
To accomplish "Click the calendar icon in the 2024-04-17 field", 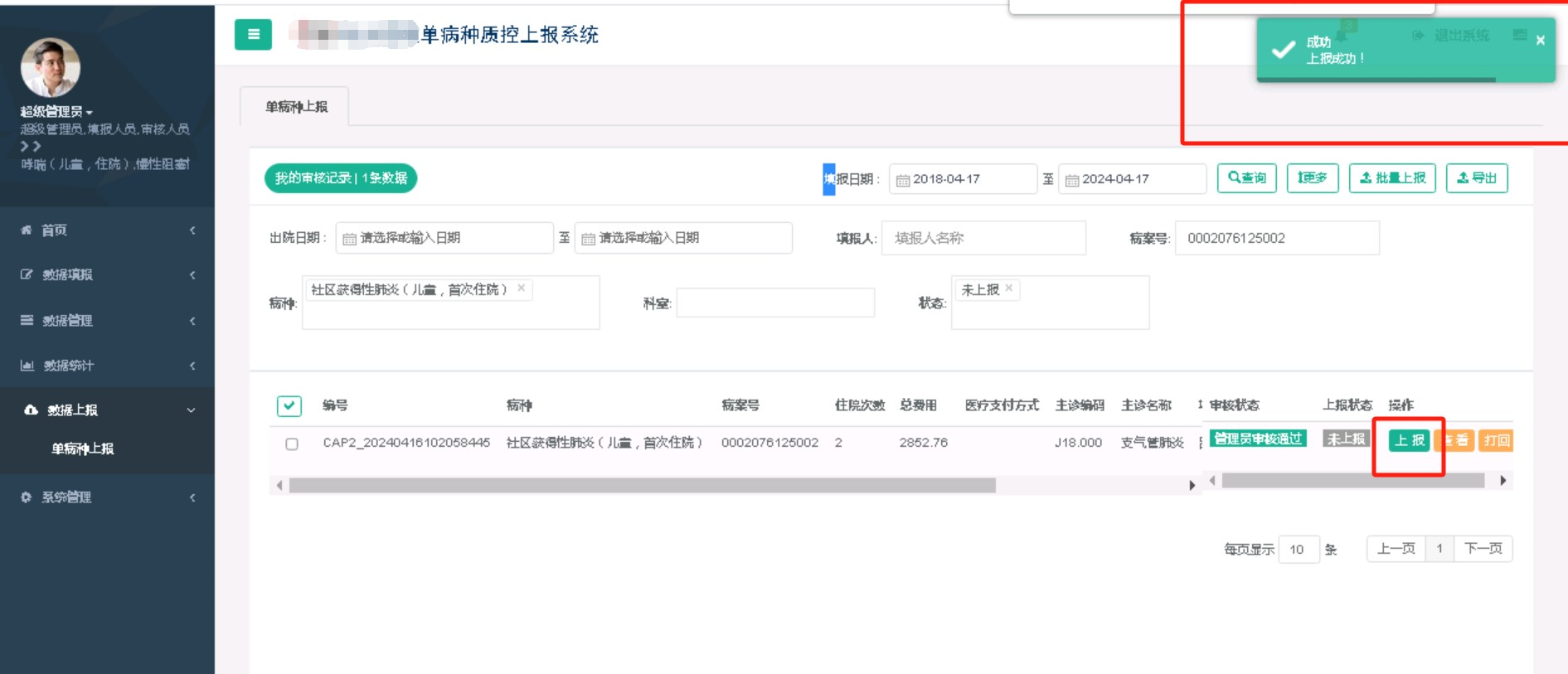I will click(1072, 180).
